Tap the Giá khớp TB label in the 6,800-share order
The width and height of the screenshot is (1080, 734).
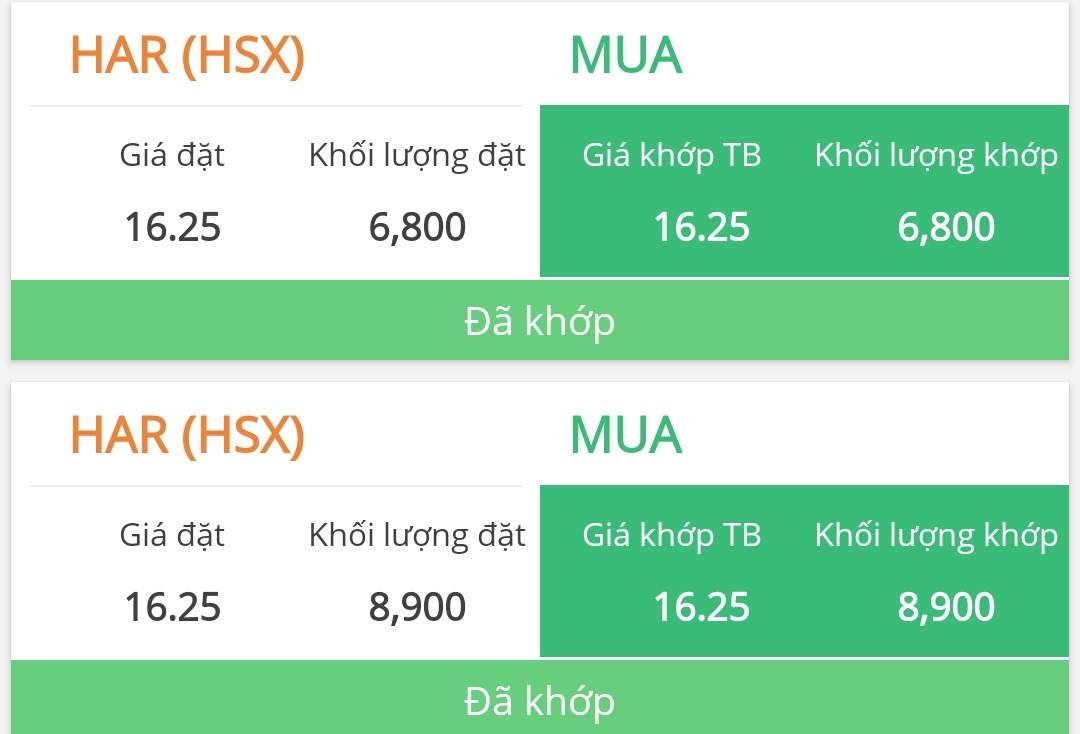672,156
